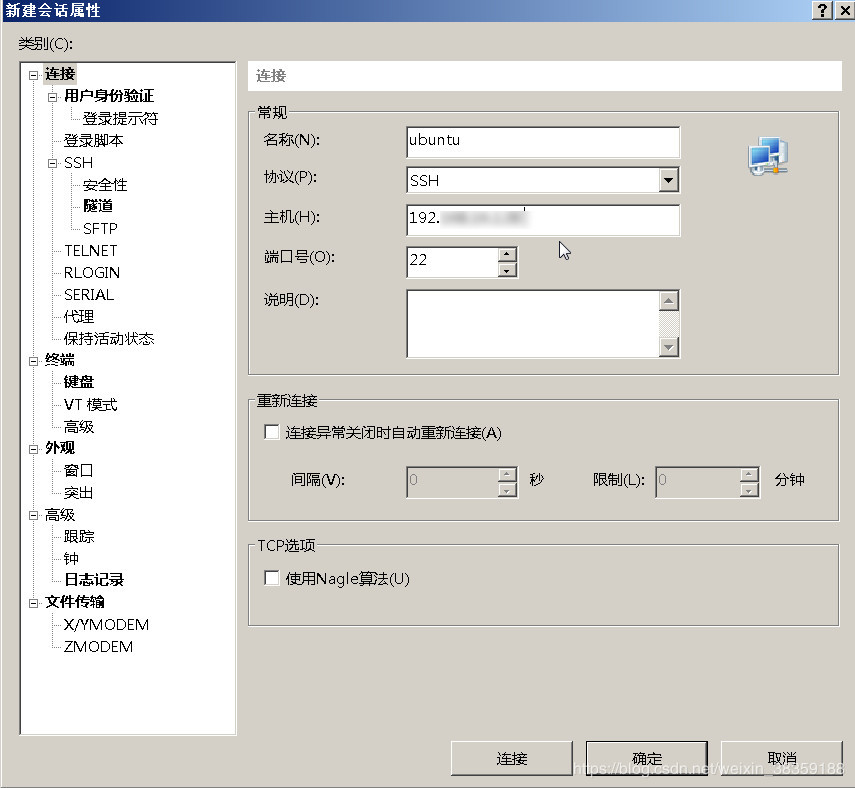Viewport: 855px width, 788px height.
Task: Click the 限制 limit minutes field
Action: tap(698, 482)
